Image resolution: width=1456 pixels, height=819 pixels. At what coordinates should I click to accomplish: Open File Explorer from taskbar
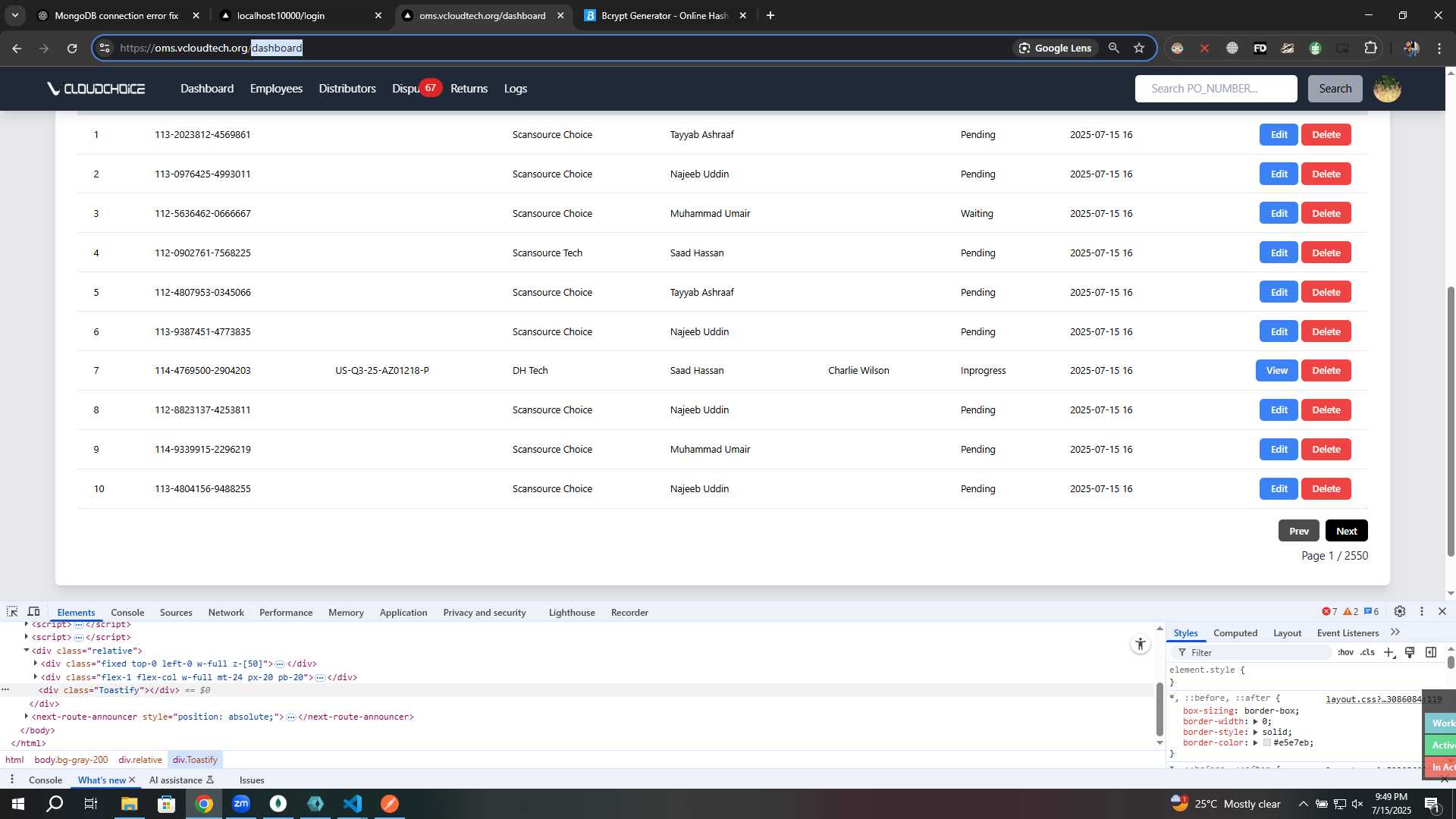[x=129, y=804]
